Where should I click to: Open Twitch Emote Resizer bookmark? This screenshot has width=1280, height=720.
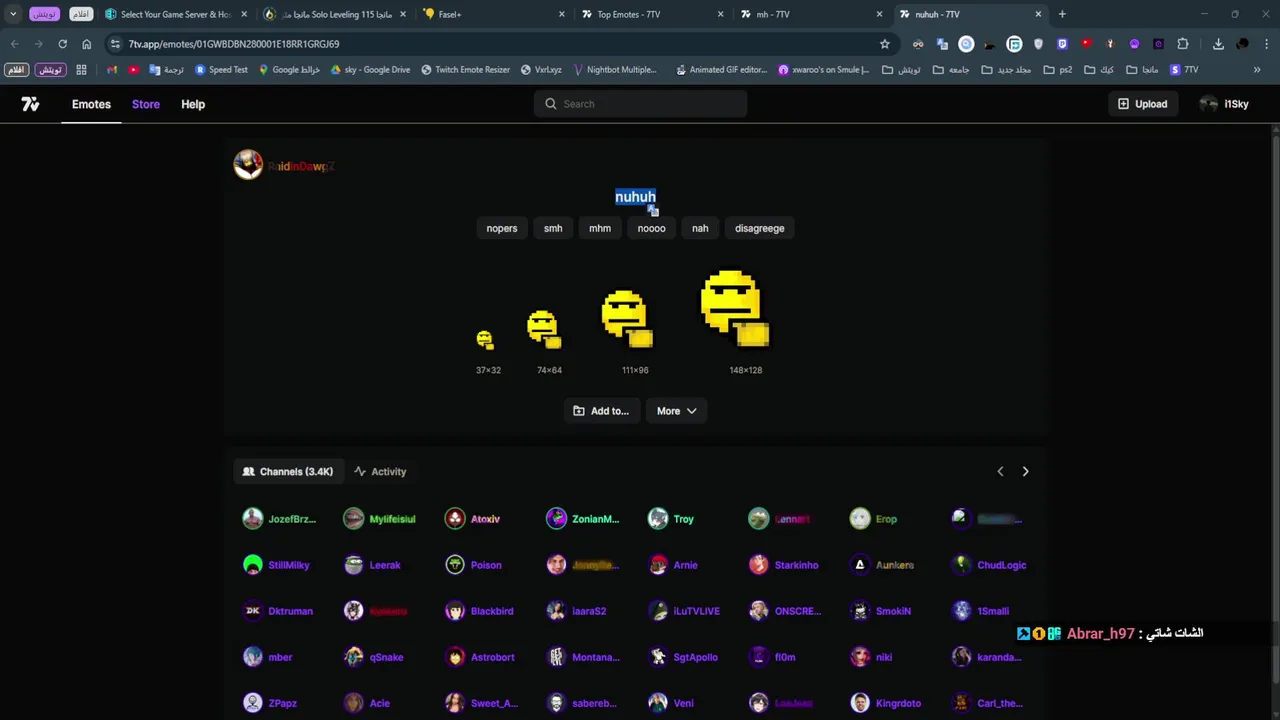pos(466,70)
